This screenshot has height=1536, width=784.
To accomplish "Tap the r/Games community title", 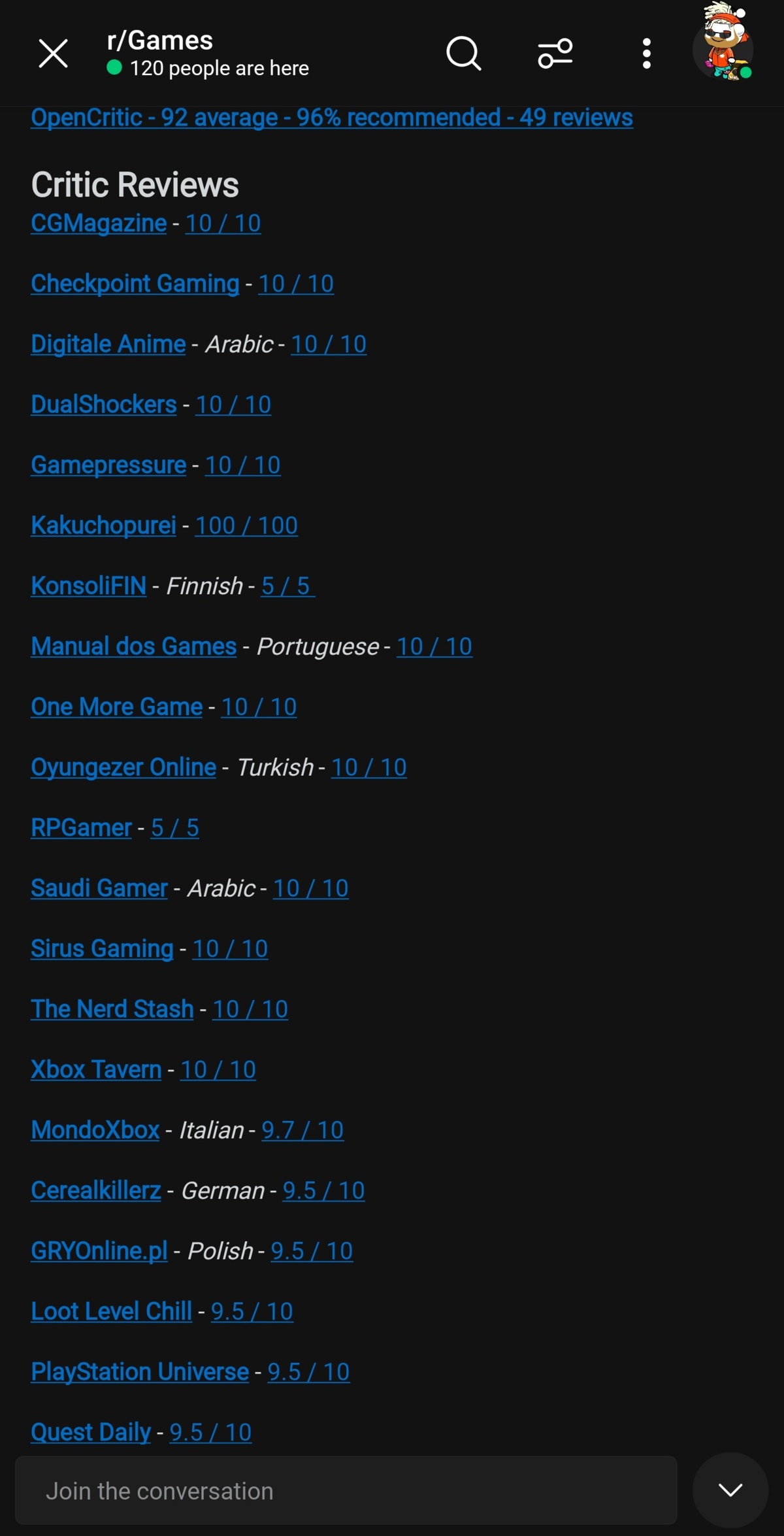I will pos(160,41).
